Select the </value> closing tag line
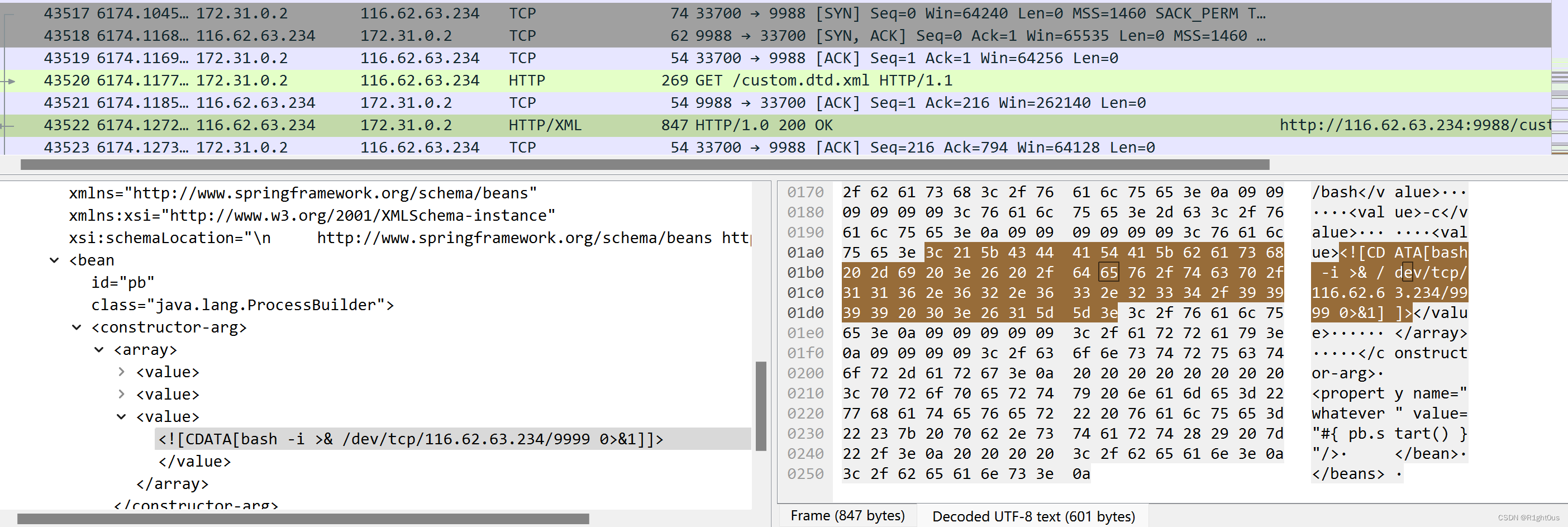Viewport: 1568px width, 527px height. point(195,461)
